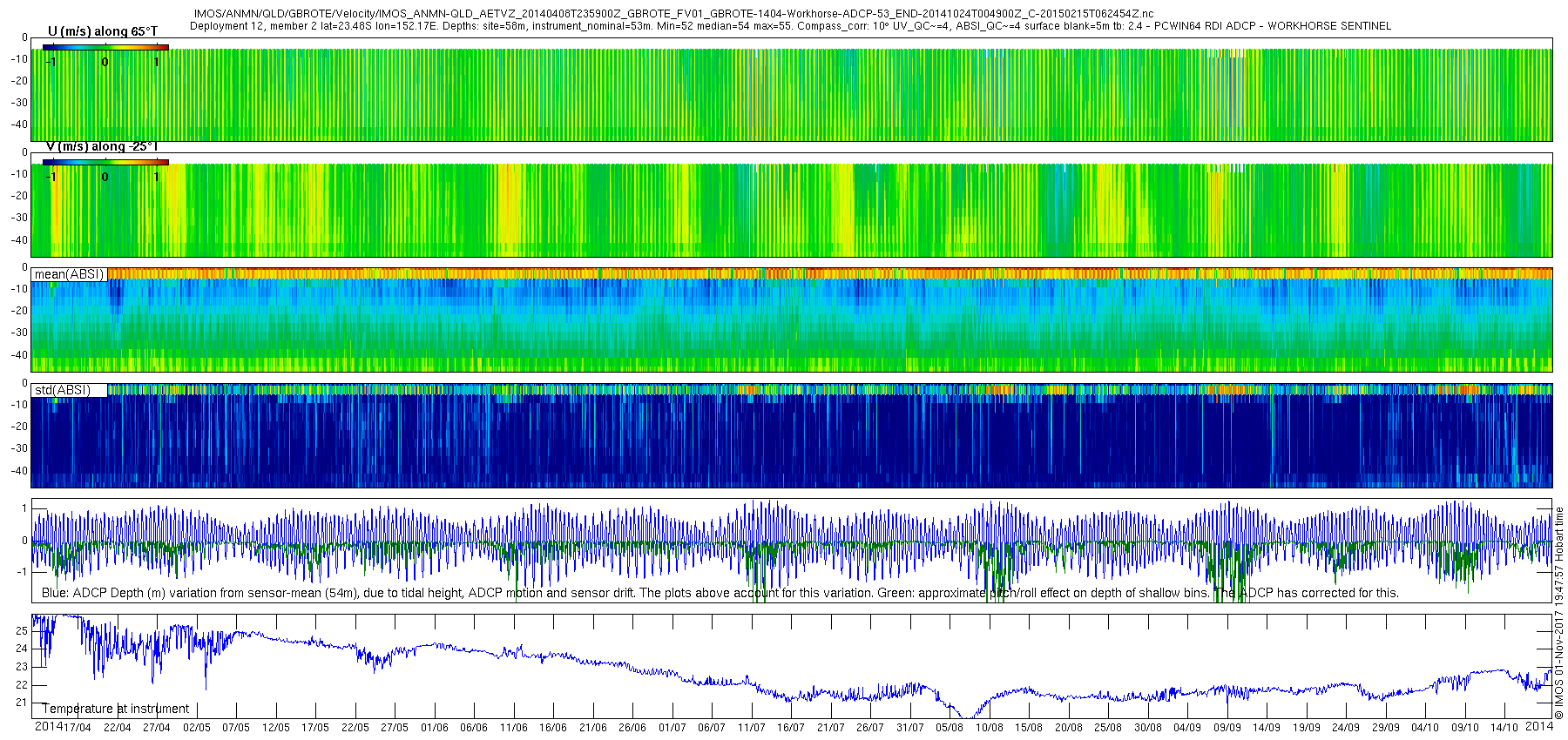Select the std(ABSI) panel label

click(62, 390)
